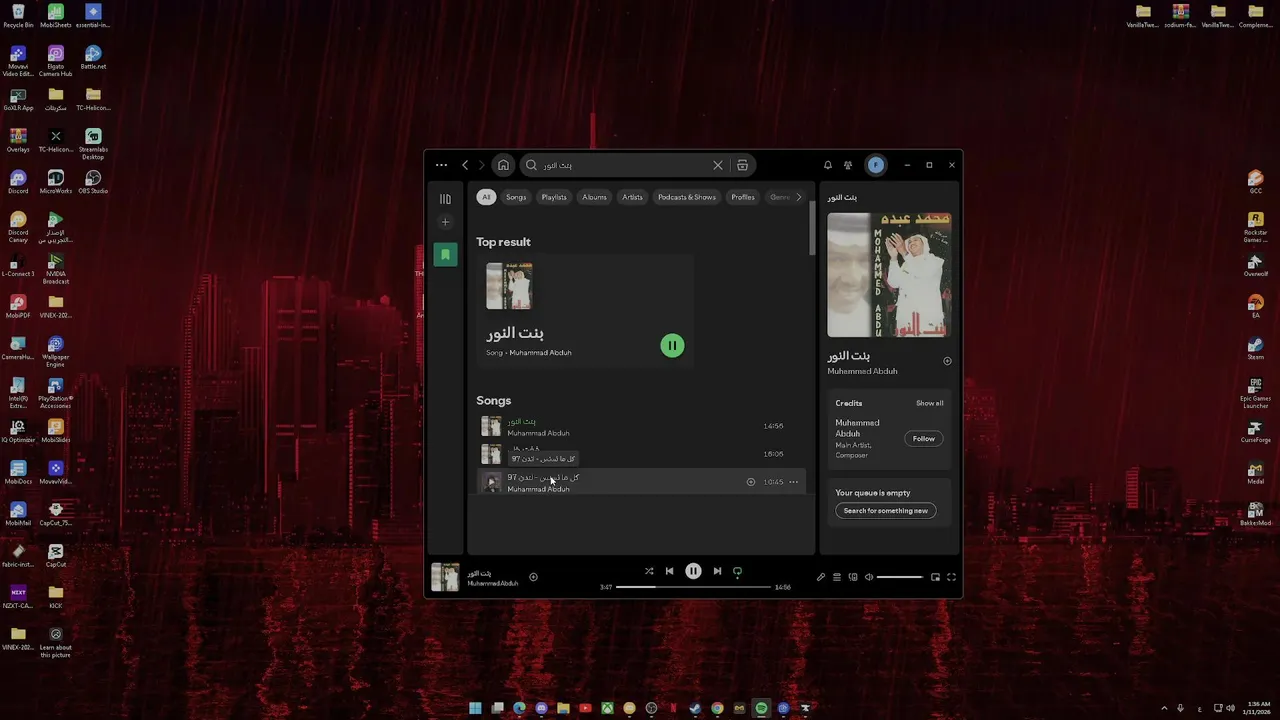Viewport: 1280px width, 720px height.
Task: Open Spotify from the taskbar
Action: click(761, 708)
